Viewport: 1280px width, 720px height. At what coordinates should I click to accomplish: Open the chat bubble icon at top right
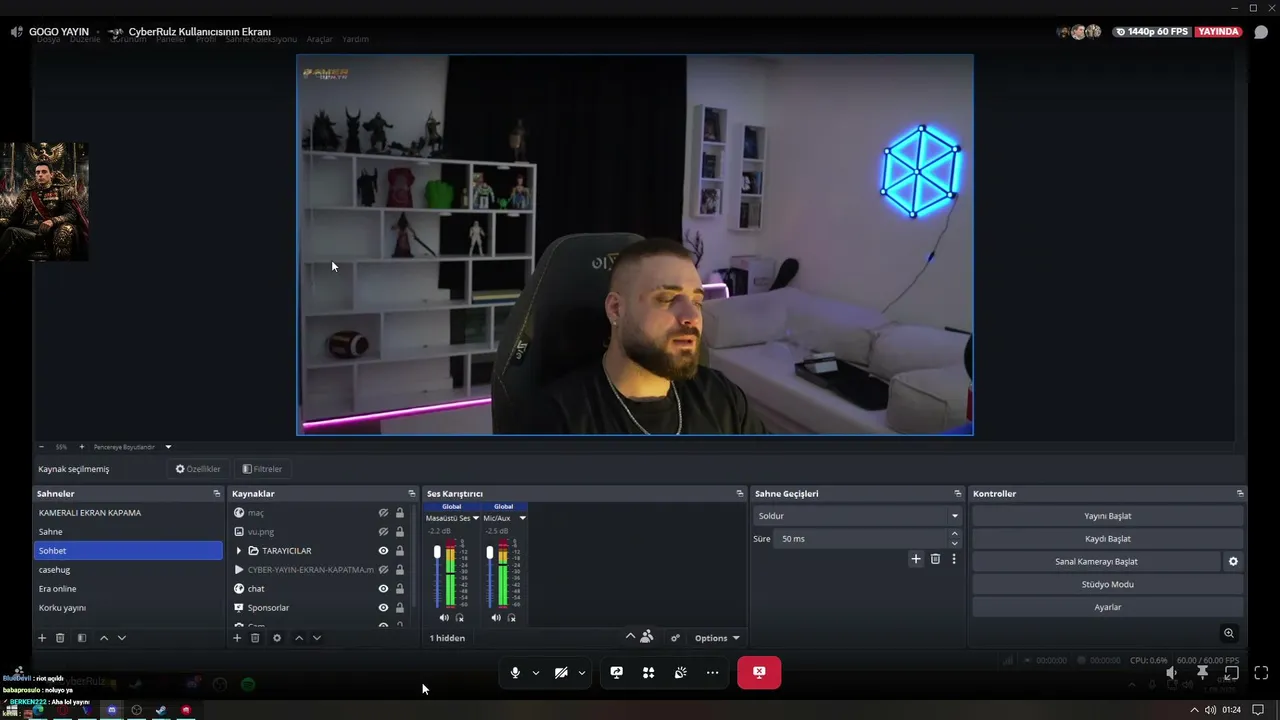coord(1261,32)
